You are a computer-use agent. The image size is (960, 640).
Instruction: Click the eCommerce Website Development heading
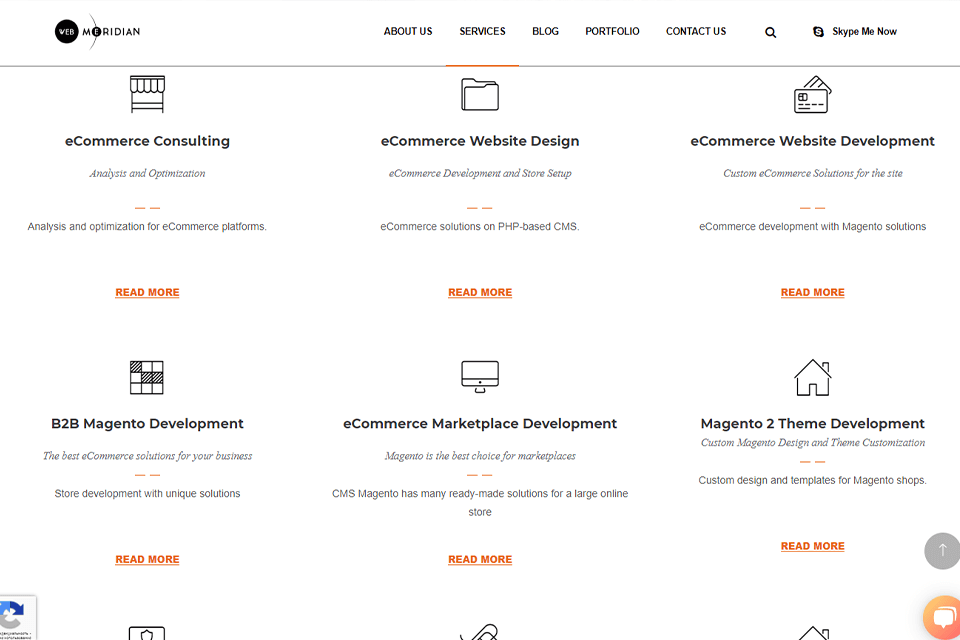click(x=812, y=141)
